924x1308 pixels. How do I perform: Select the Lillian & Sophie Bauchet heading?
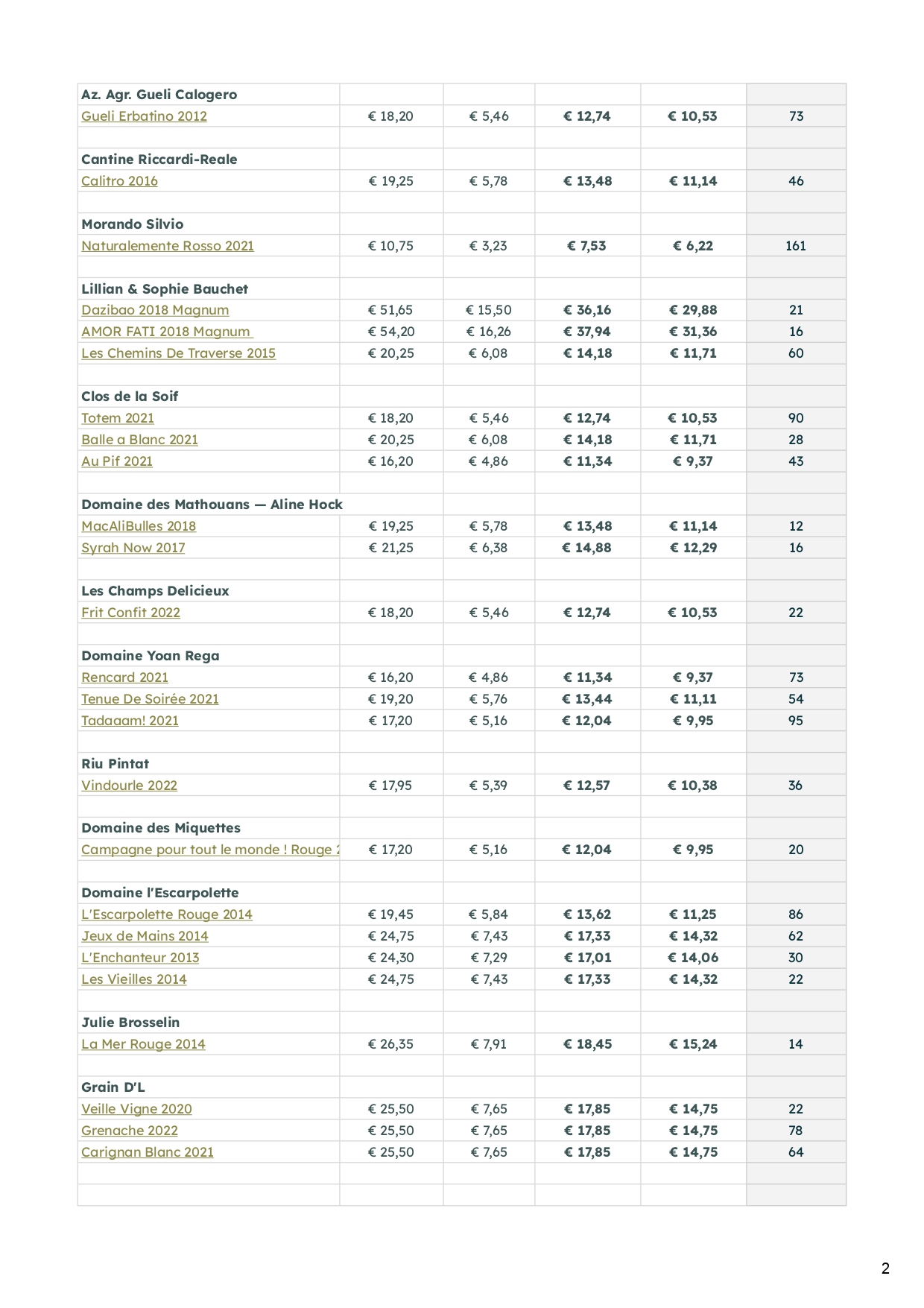click(165, 289)
